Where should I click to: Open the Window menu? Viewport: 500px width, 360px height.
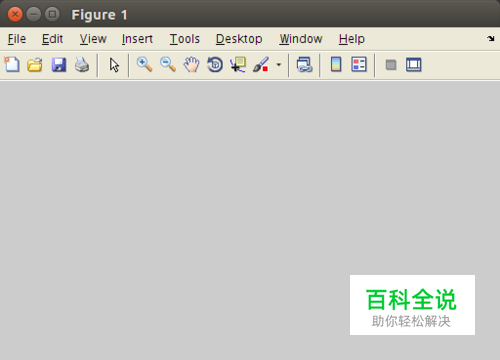click(301, 39)
